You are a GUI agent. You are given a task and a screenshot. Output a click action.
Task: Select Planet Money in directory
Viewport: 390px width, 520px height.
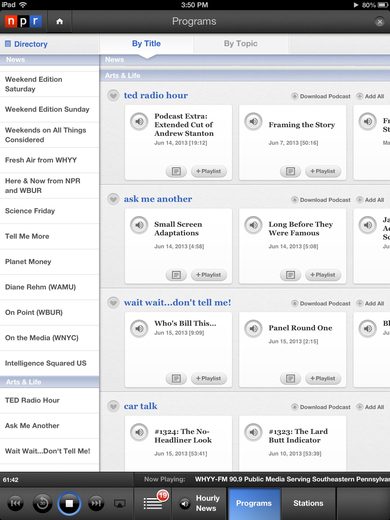coord(49,262)
